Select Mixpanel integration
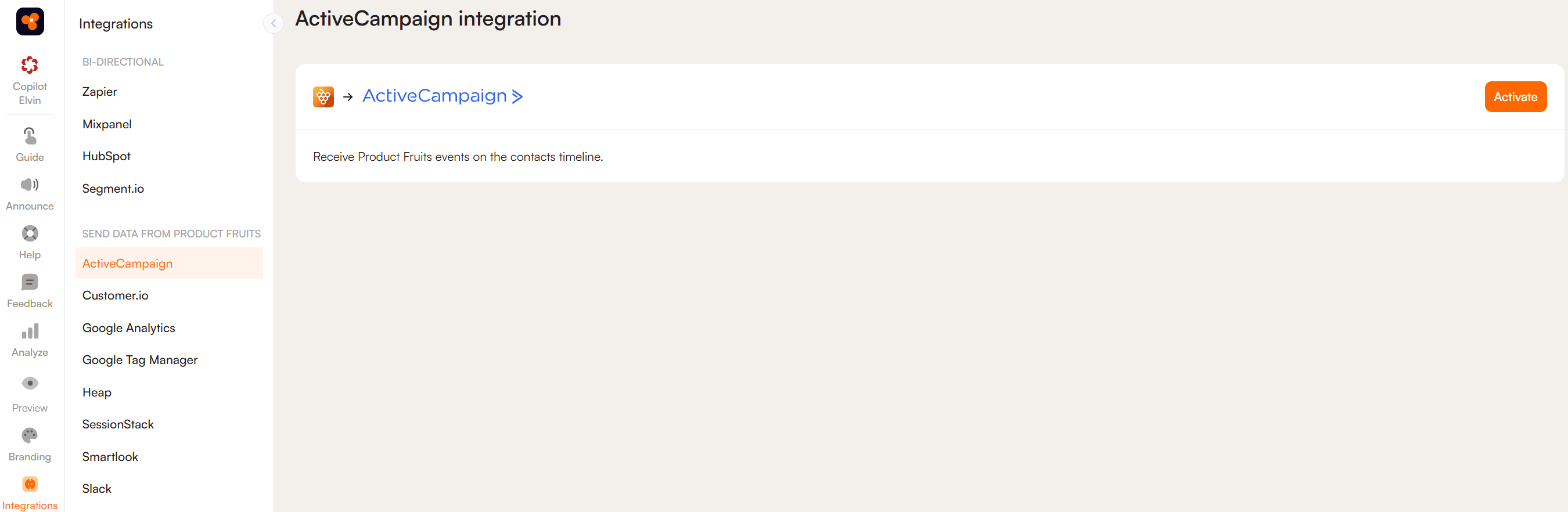The height and width of the screenshot is (512, 1568). point(107,124)
